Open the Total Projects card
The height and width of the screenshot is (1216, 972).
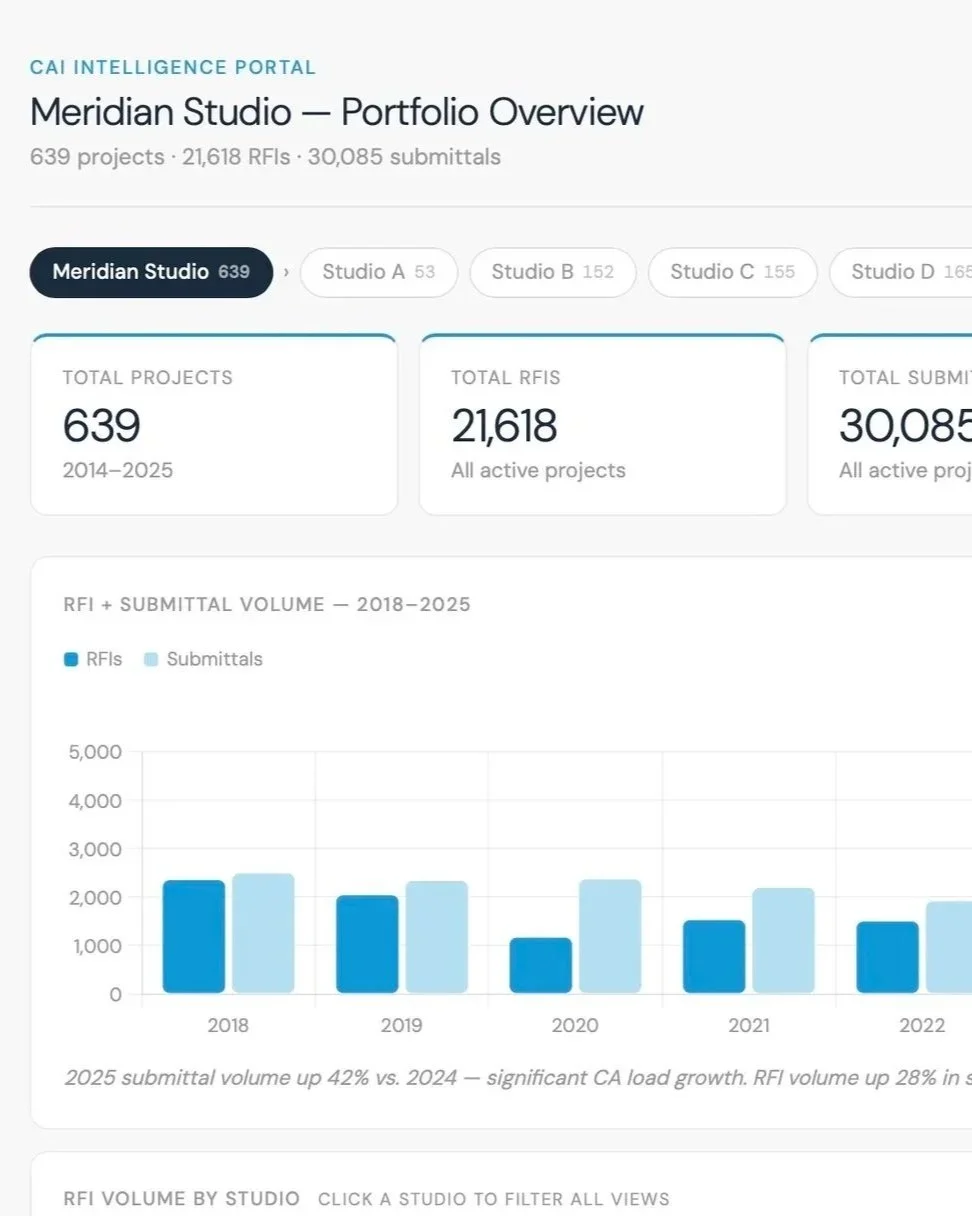pyautogui.click(x=214, y=424)
